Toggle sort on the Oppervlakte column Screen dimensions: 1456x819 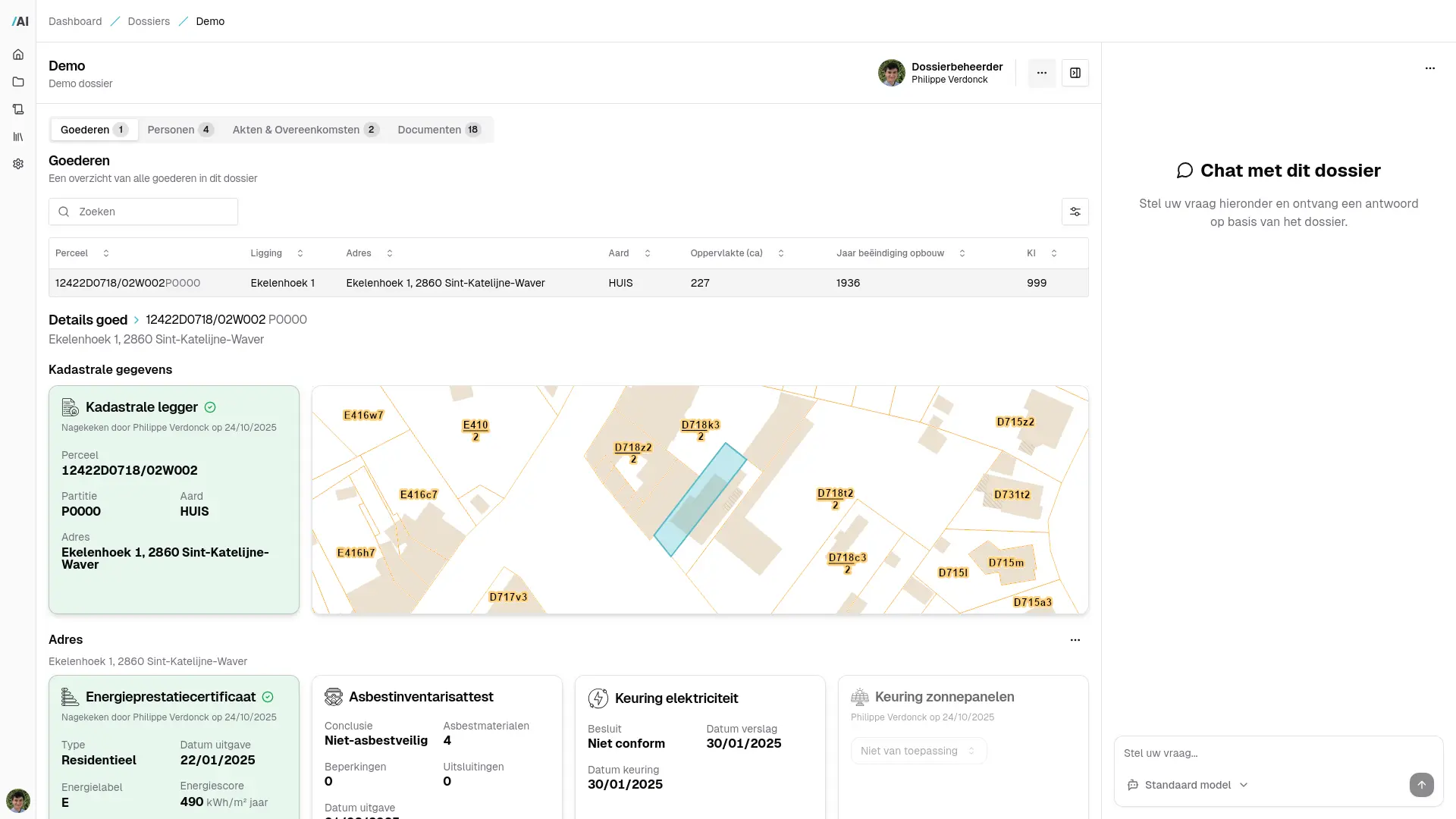point(782,253)
